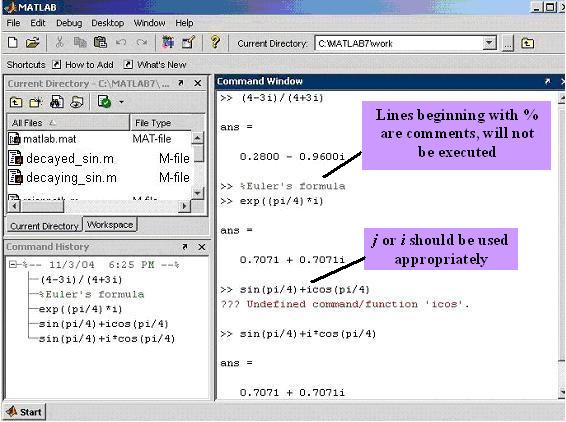Screen dimensions: 566x422
Task: Undock the Command Window
Action: click(548, 82)
